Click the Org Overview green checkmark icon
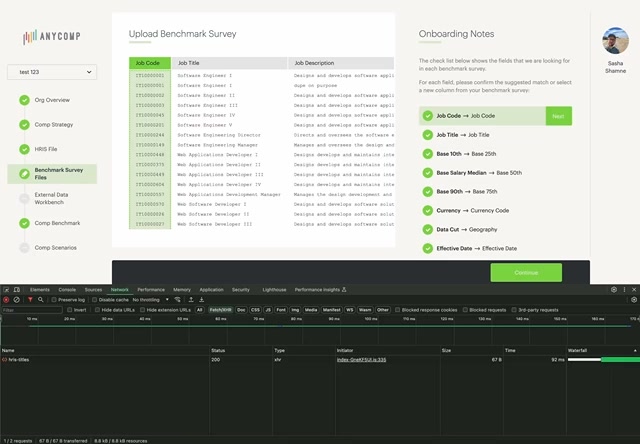This screenshot has width=640, height=444. [x=24, y=100]
